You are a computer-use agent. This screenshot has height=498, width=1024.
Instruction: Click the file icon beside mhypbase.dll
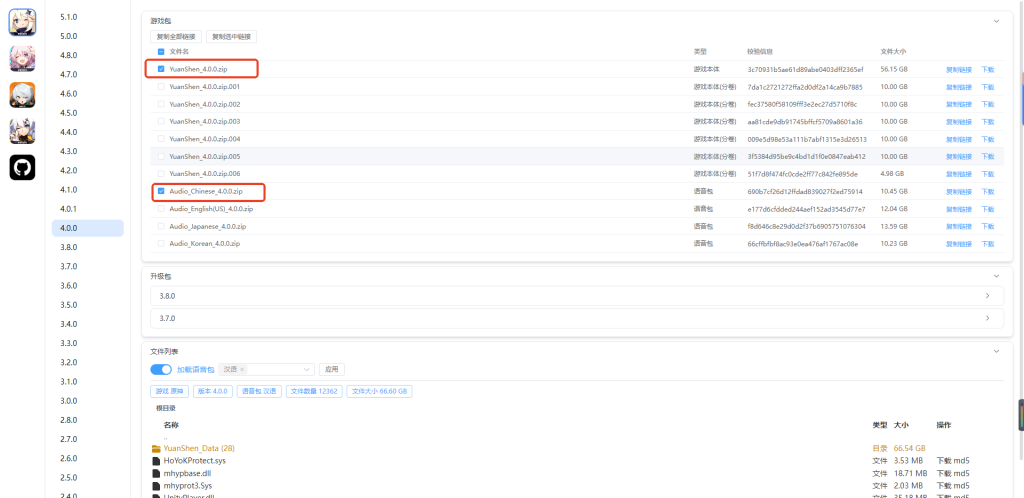pos(156,473)
